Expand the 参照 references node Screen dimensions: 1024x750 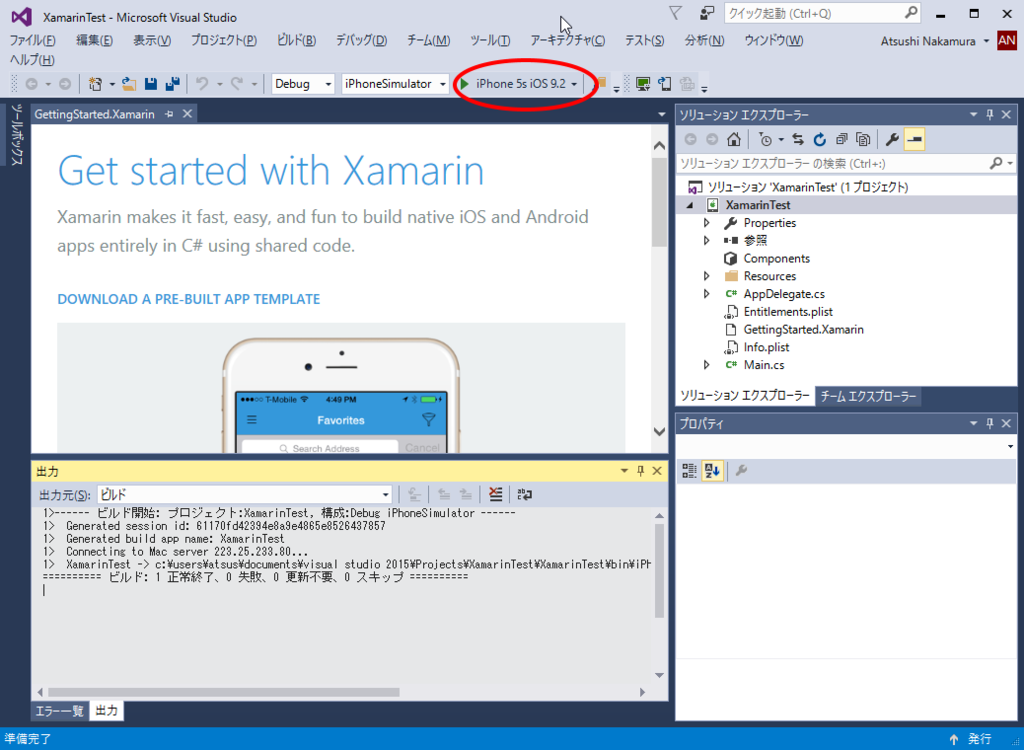click(x=707, y=240)
